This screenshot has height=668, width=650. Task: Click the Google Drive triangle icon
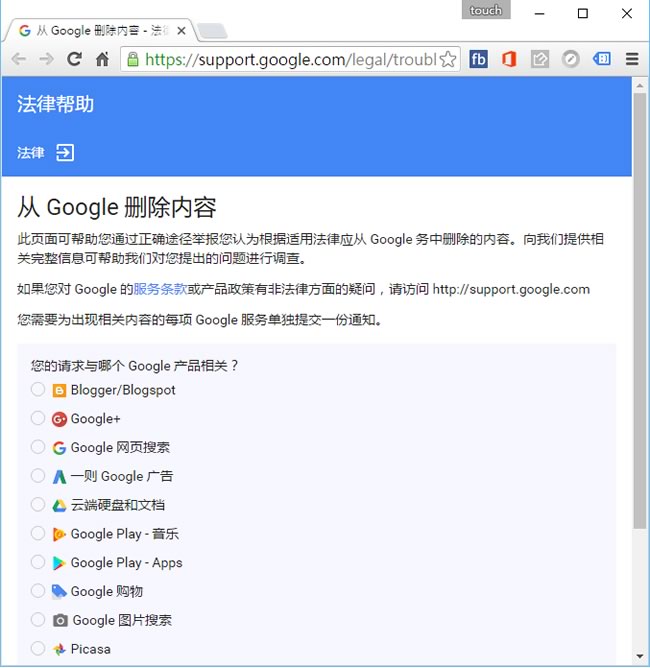pos(59,506)
